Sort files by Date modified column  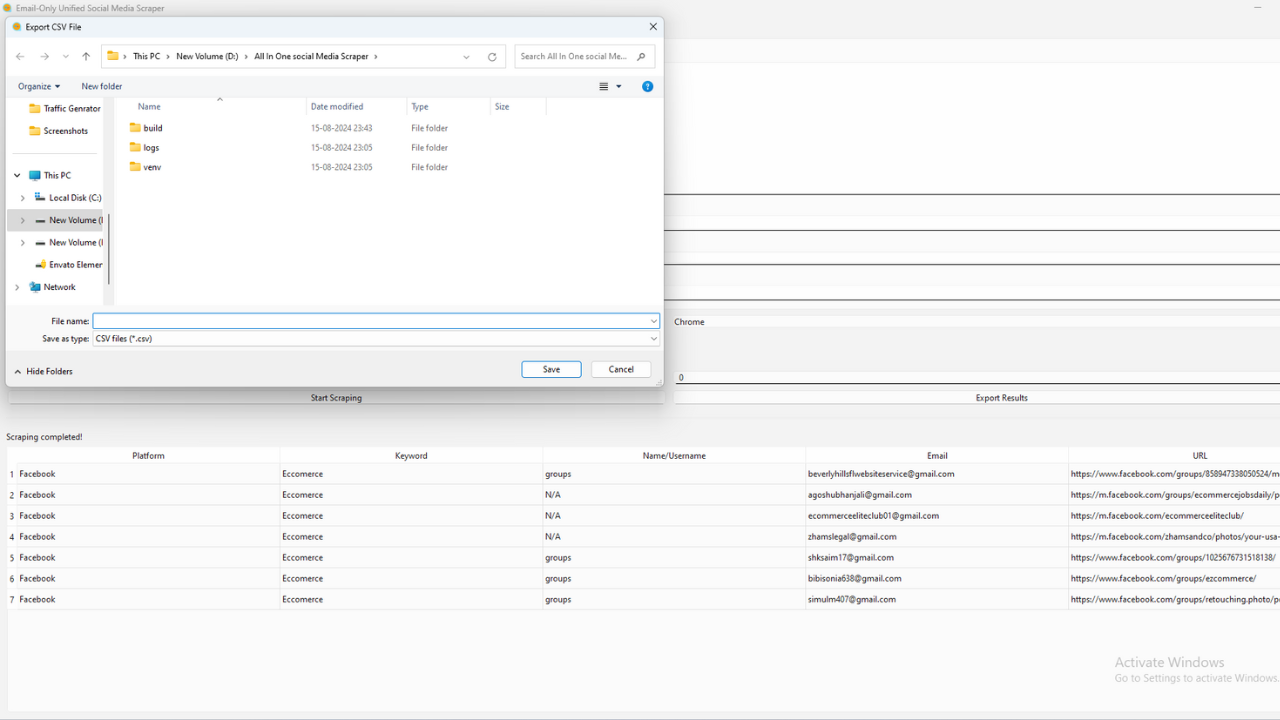pos(338,106)
